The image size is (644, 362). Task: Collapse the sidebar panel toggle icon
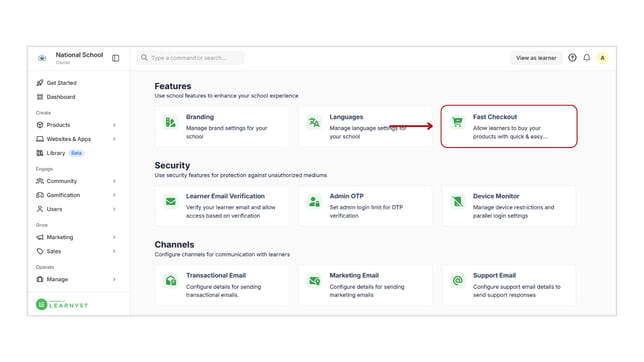point(115,58)
